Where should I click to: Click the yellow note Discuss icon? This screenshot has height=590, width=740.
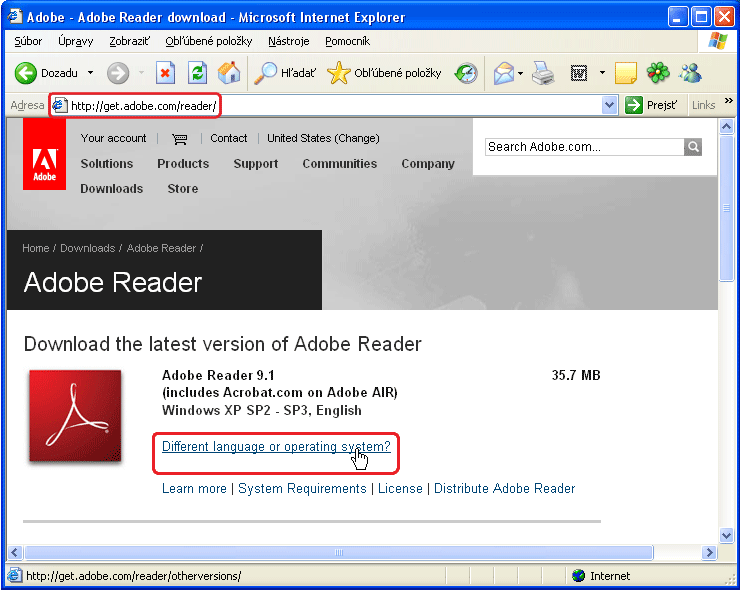(626, 73)
